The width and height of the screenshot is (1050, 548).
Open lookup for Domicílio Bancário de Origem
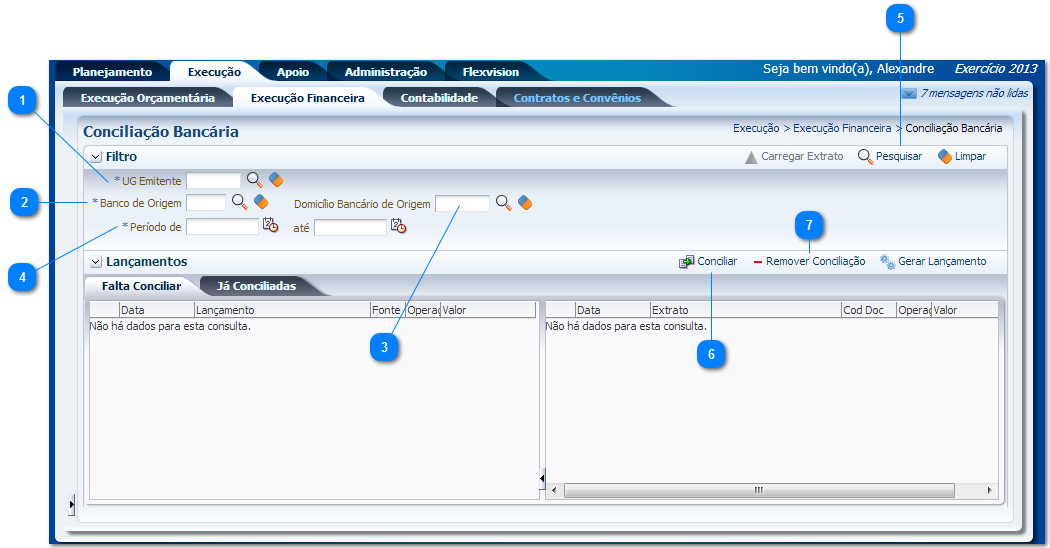[x=503, y=203]
